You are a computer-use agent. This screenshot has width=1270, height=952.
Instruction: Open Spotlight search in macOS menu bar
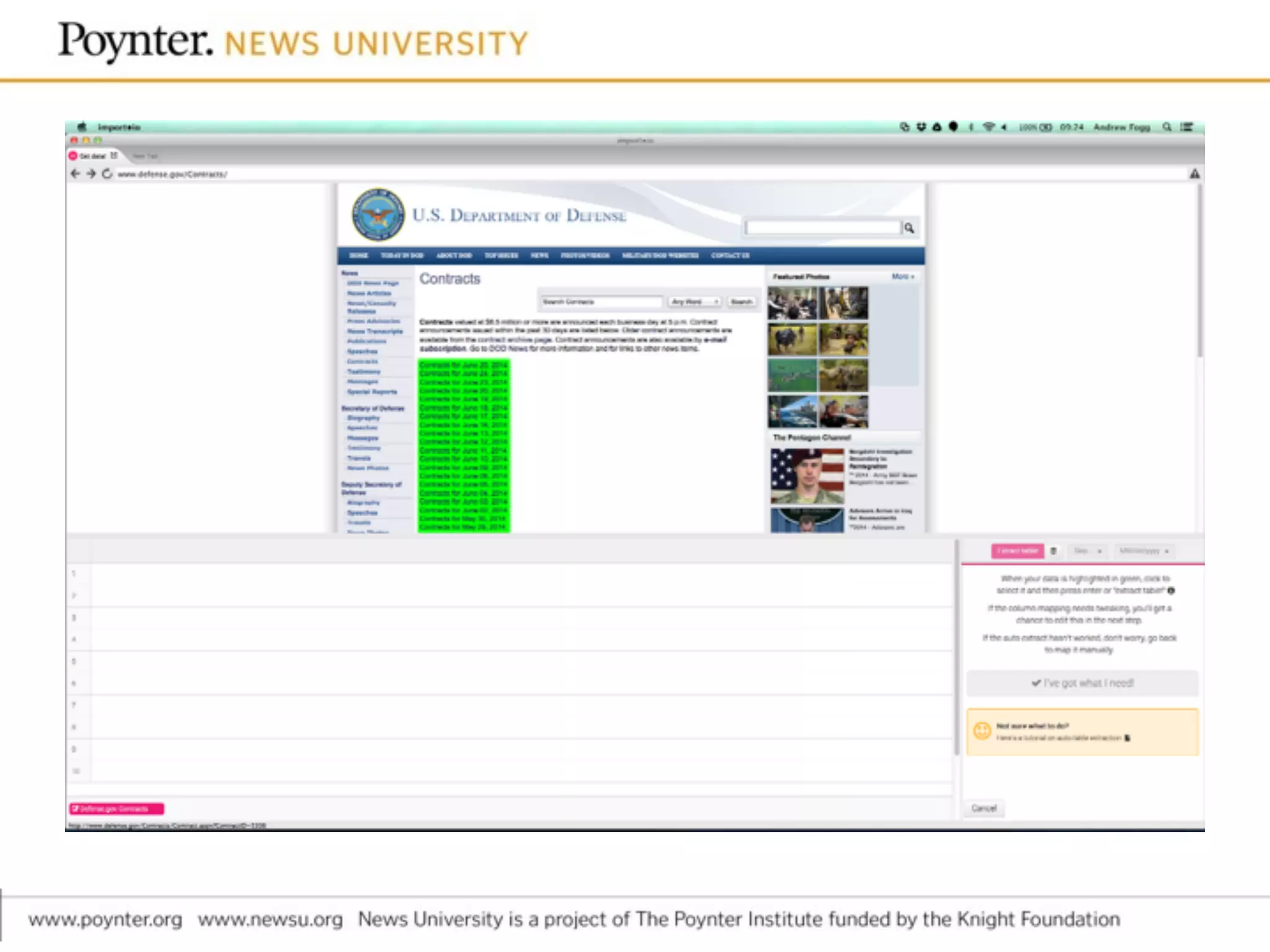point(1167,127)
